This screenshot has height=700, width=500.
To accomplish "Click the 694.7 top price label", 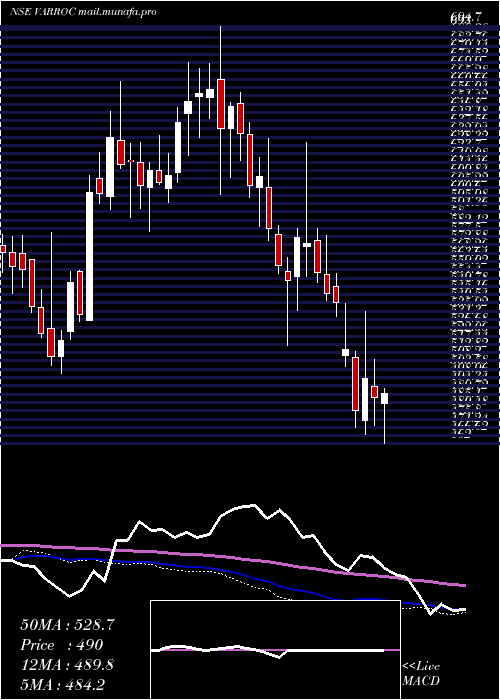I will [x=466, y=17].
